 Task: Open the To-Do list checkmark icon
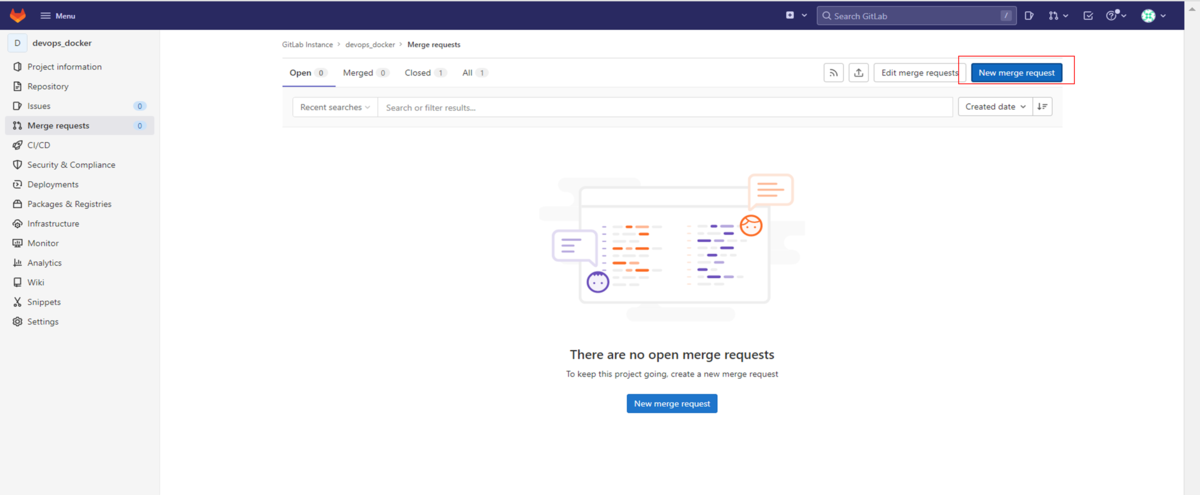[x=1088, y=16]
